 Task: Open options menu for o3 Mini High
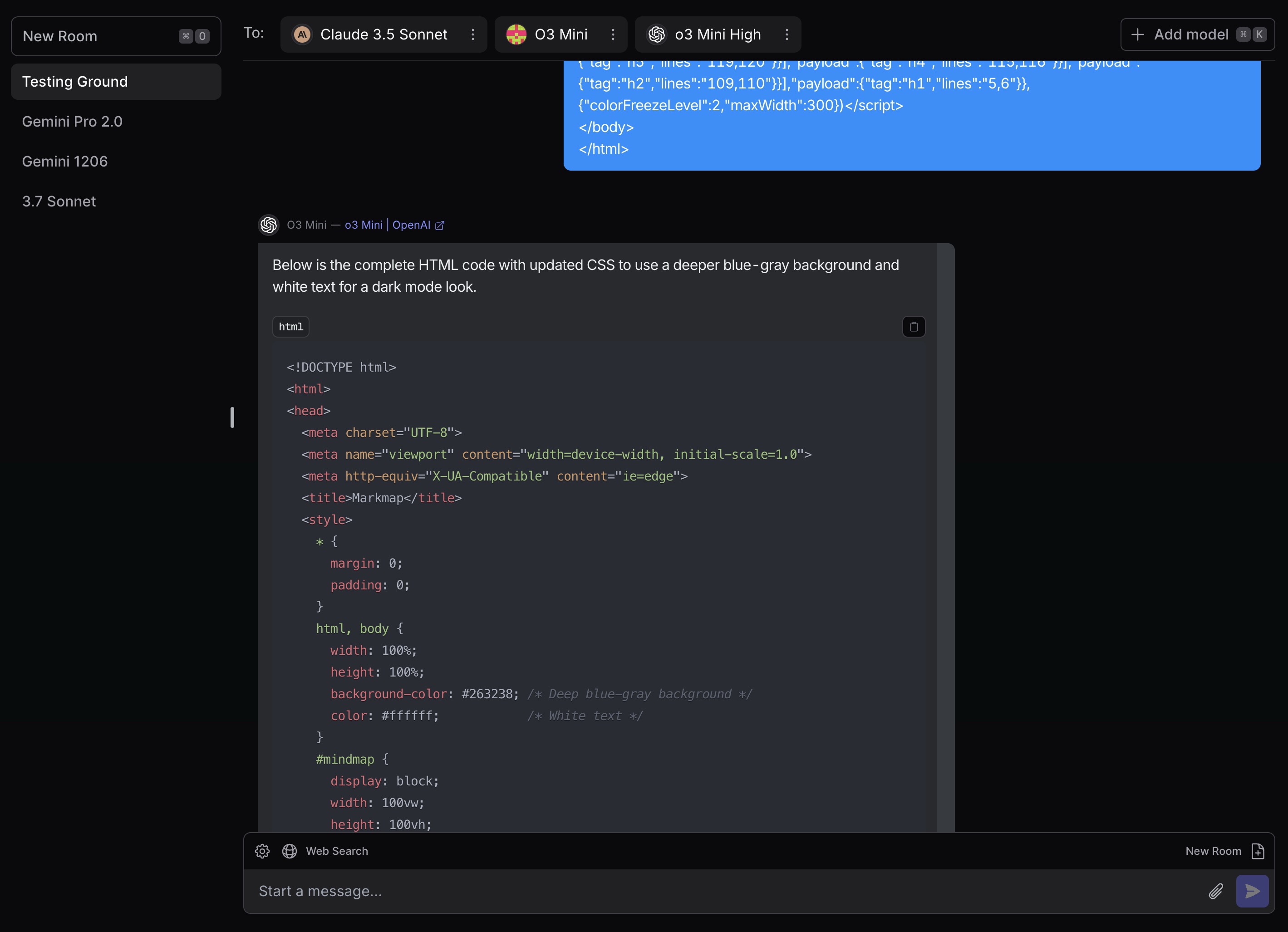(787, 34)
